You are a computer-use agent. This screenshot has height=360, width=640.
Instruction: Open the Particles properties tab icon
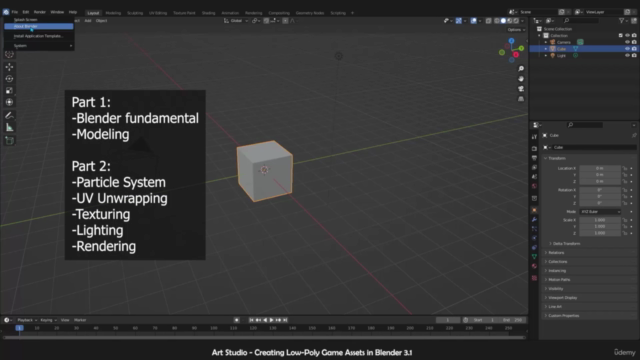(x=534, y=229)
